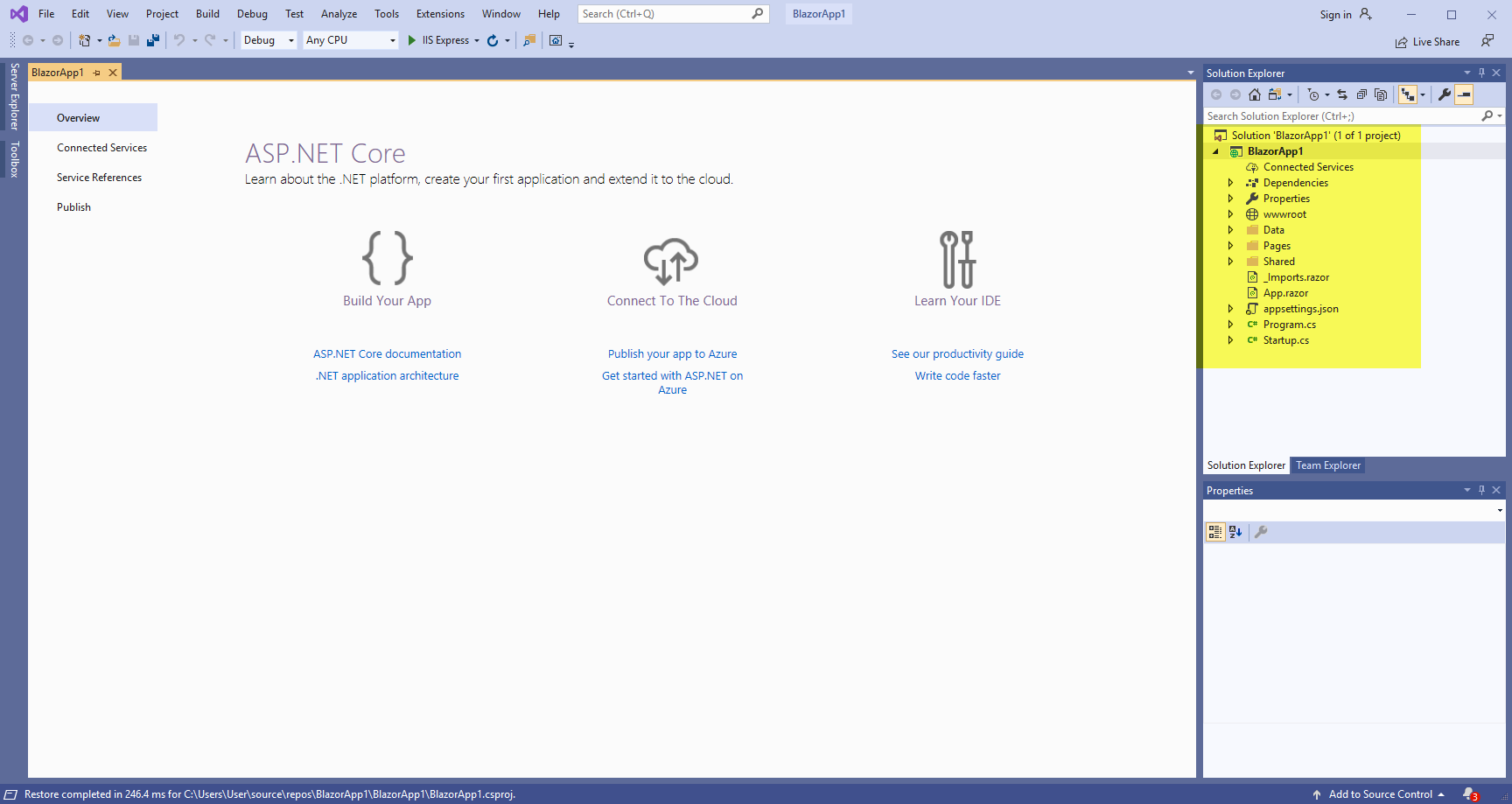Click the Home icon in Solution Explorer
This screenshot has width=1512, height=804.
coord(1255,94)
